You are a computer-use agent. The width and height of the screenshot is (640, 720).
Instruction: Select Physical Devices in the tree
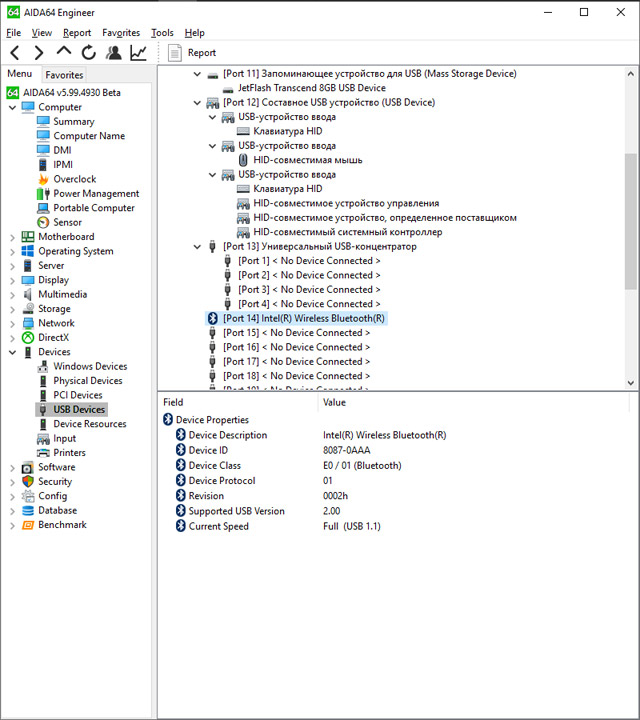coord(88,381)
